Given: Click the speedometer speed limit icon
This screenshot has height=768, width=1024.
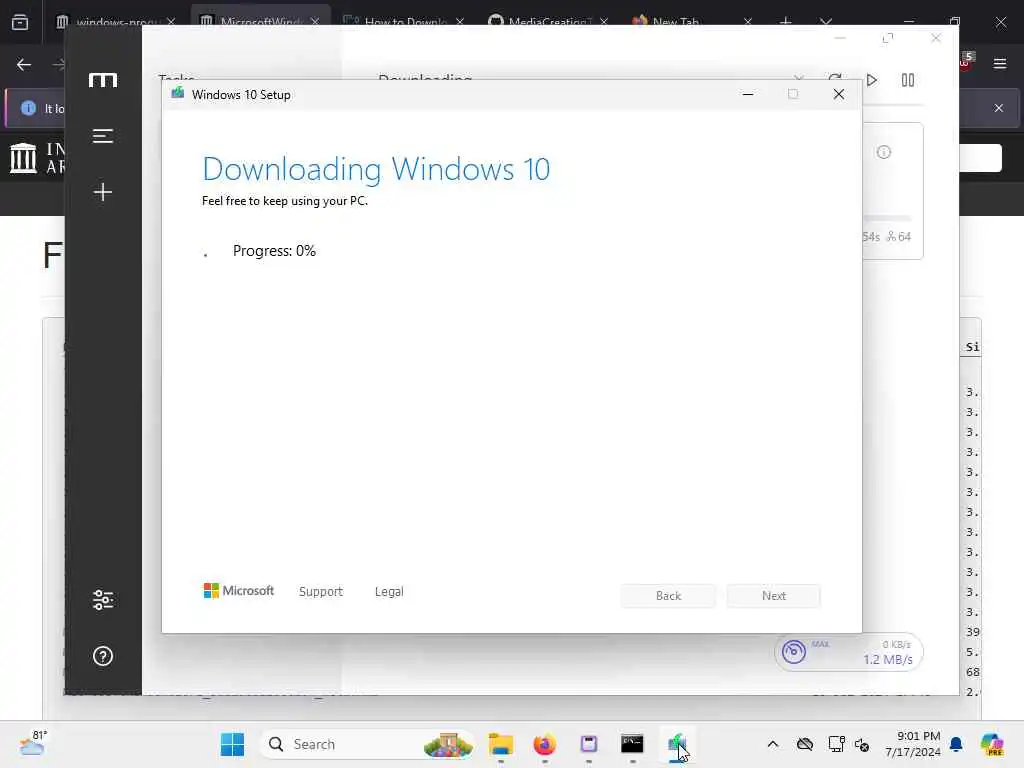Looking at the screenshot, I should [793, 651].
